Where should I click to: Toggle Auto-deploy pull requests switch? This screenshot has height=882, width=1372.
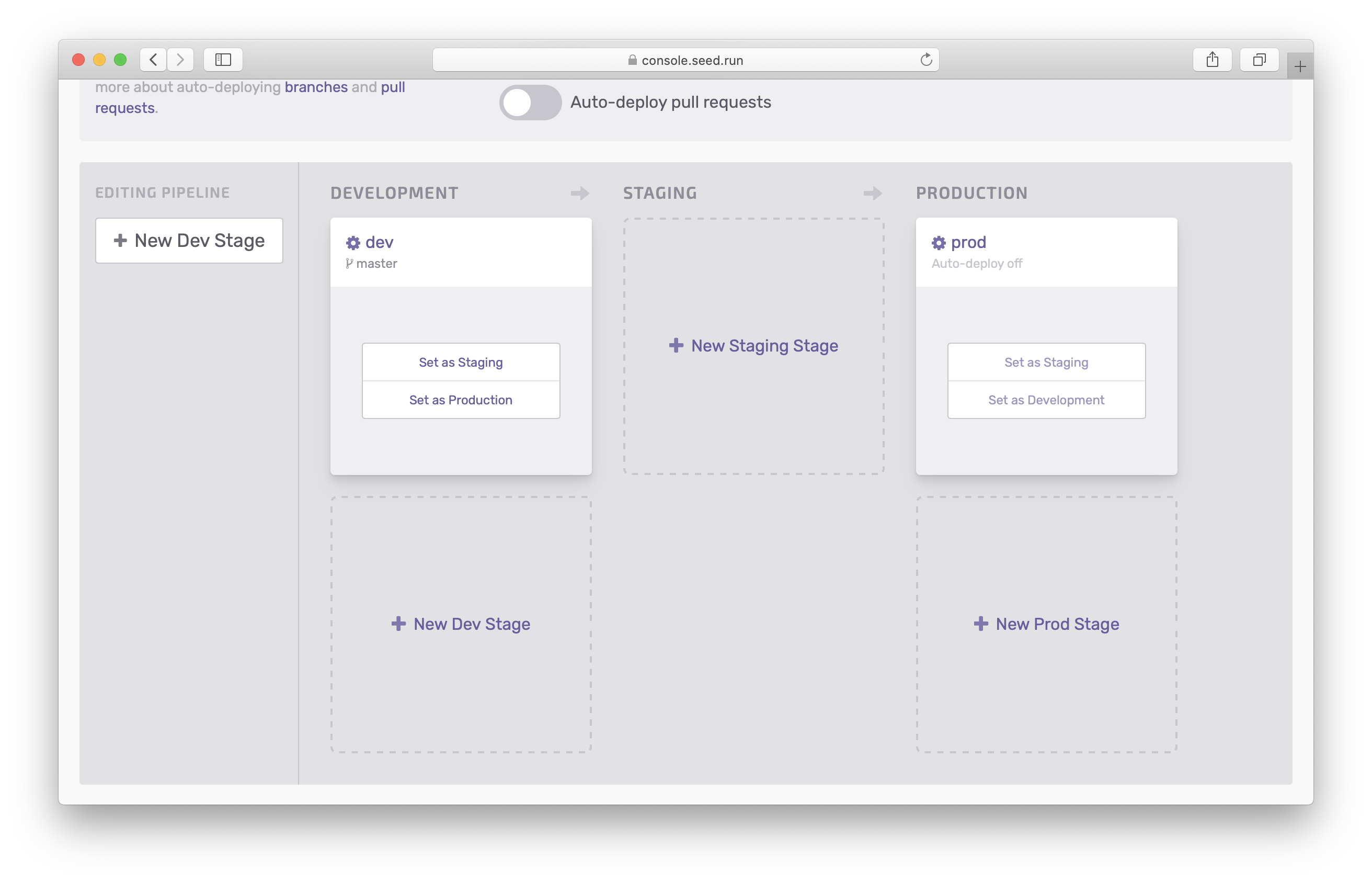530,101
